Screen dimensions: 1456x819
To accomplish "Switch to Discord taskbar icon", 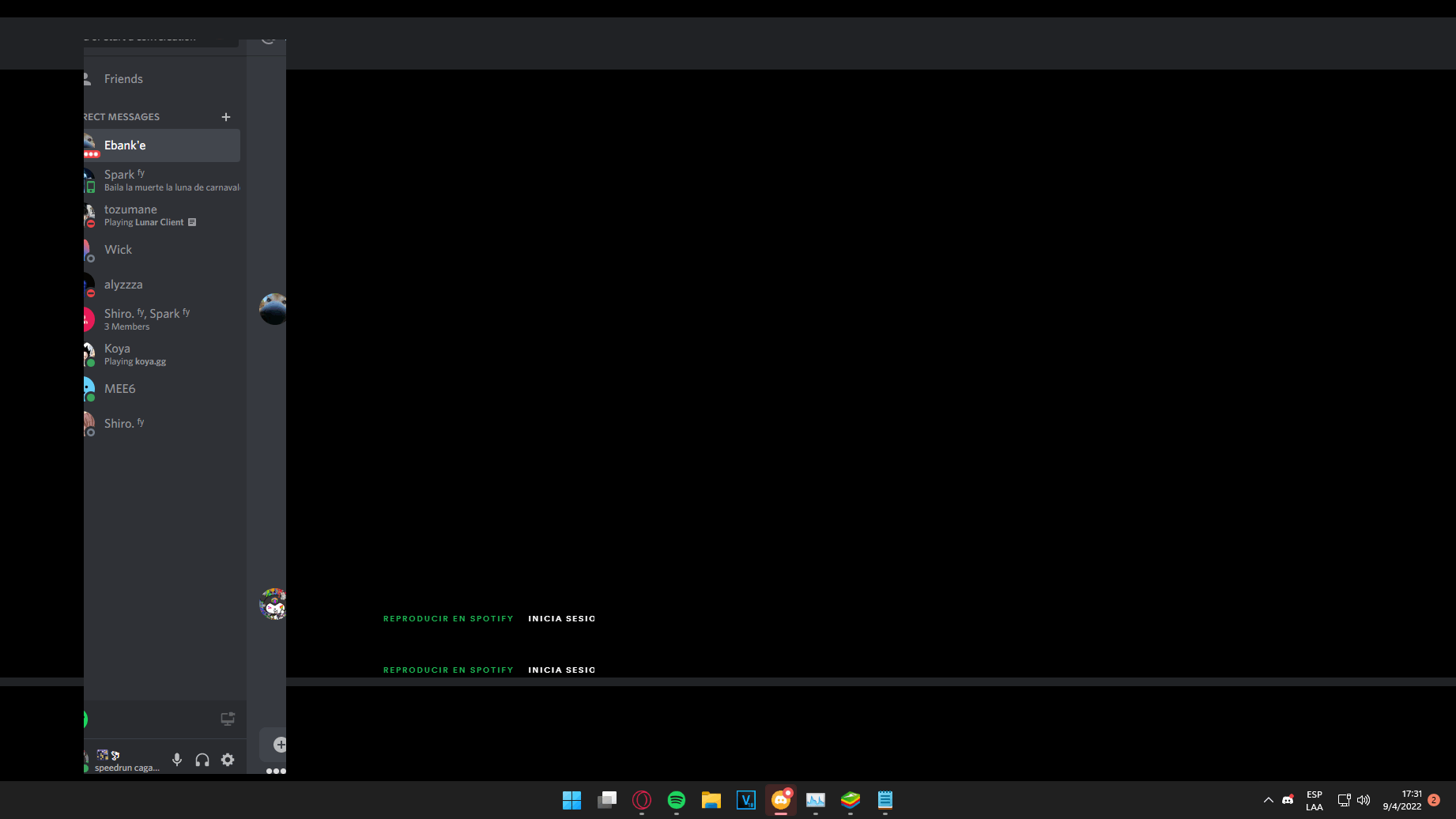I will 780,800.
